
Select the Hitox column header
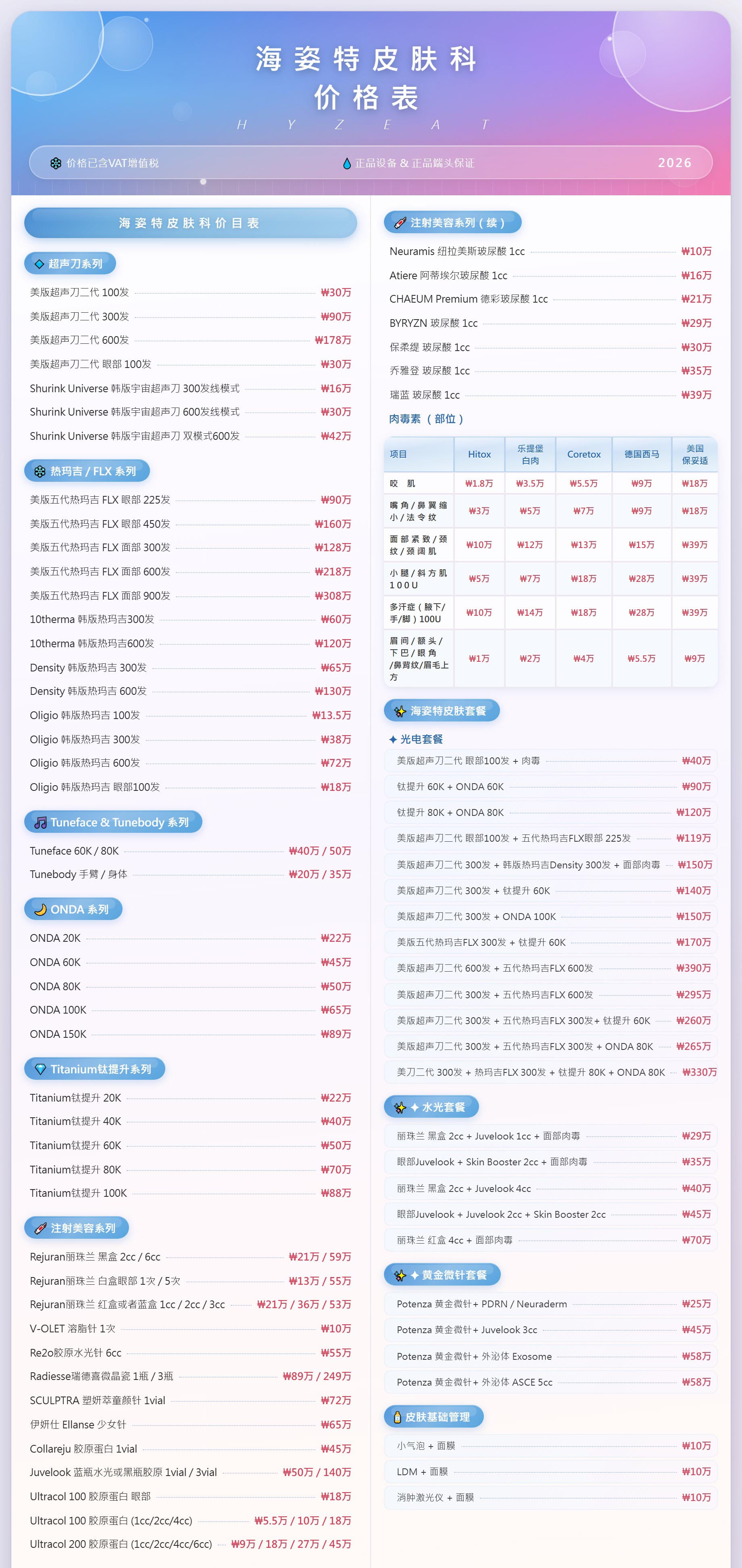click(479, 454)
